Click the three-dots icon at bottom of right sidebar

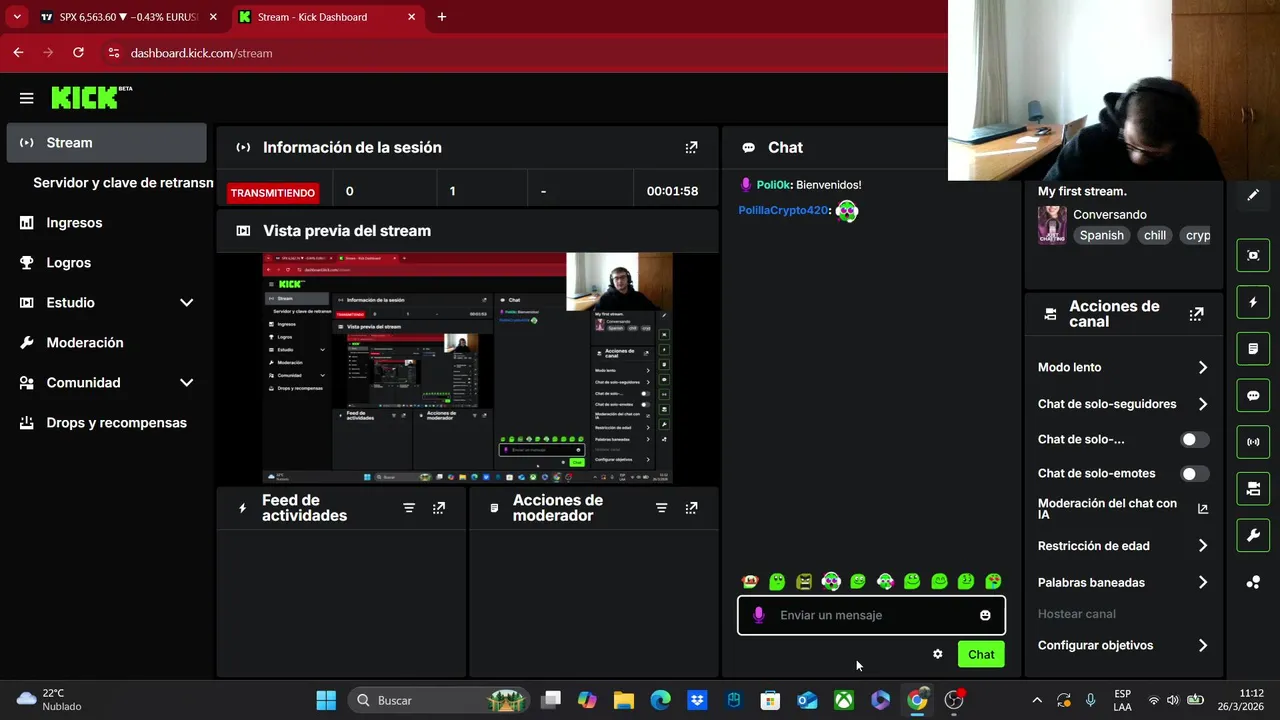[1253, 582]
